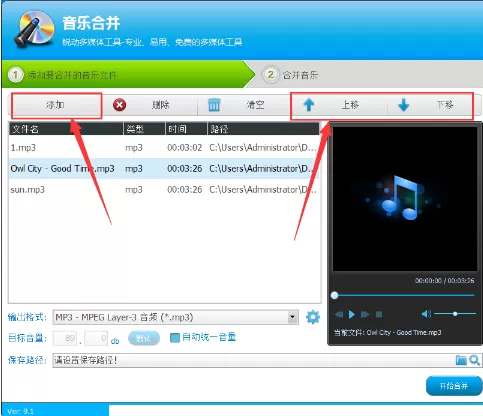Click the save path input field
483x416 pixels.
pos(253,360)
